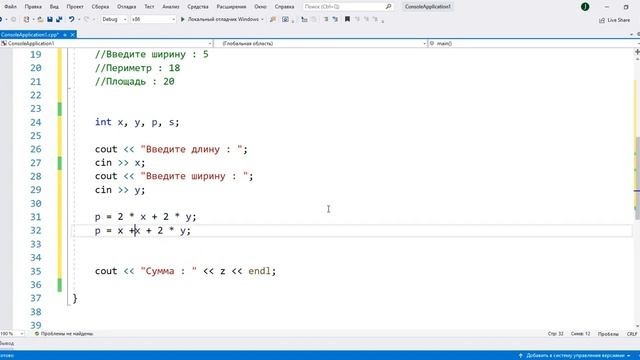Open the Глобальная область scope dropdown
The height and width of the screenshot is (360, 640).
point(320,43)
